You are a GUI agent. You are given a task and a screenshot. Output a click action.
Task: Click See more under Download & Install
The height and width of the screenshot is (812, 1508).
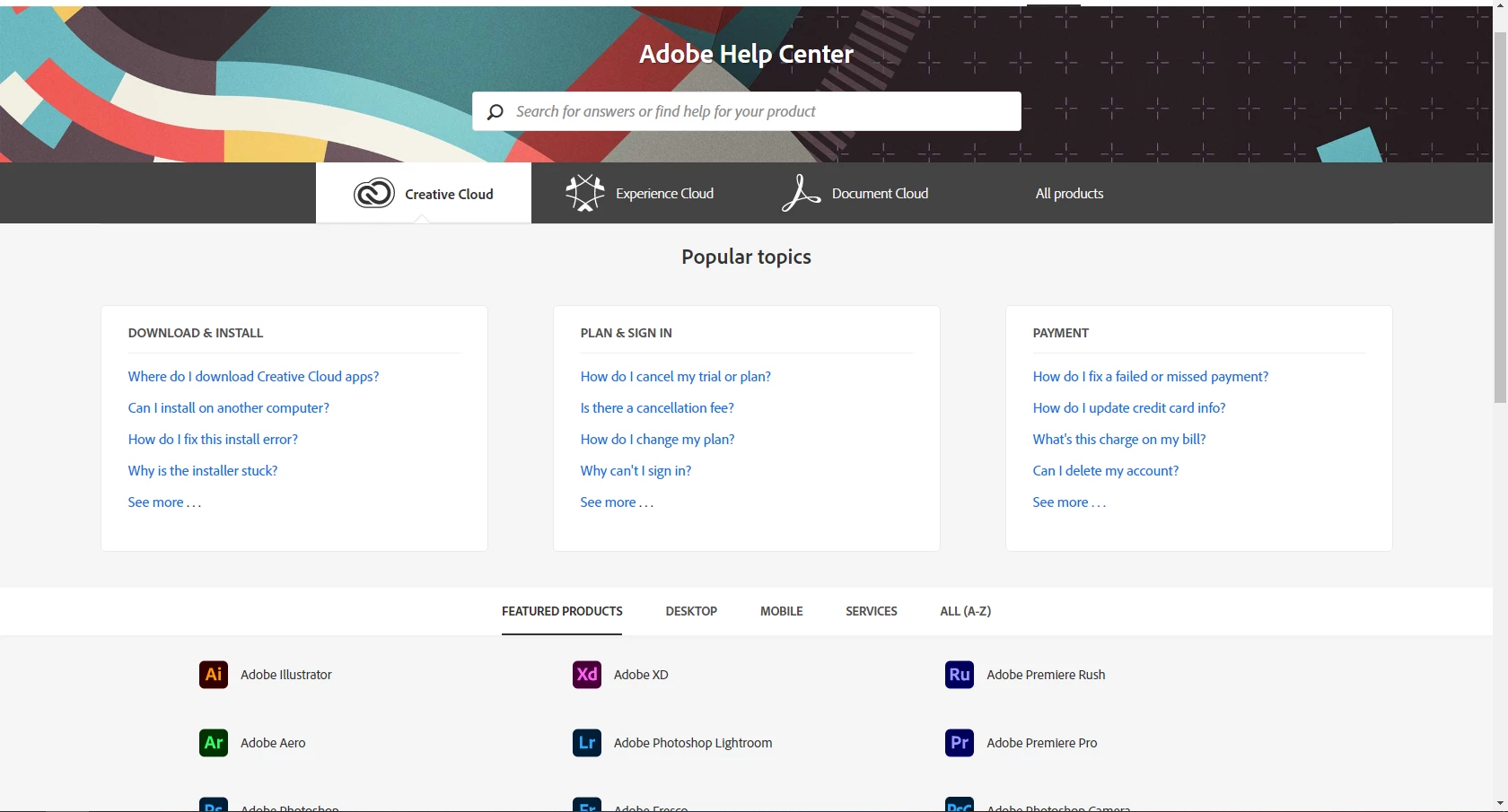tap(164, 502)
